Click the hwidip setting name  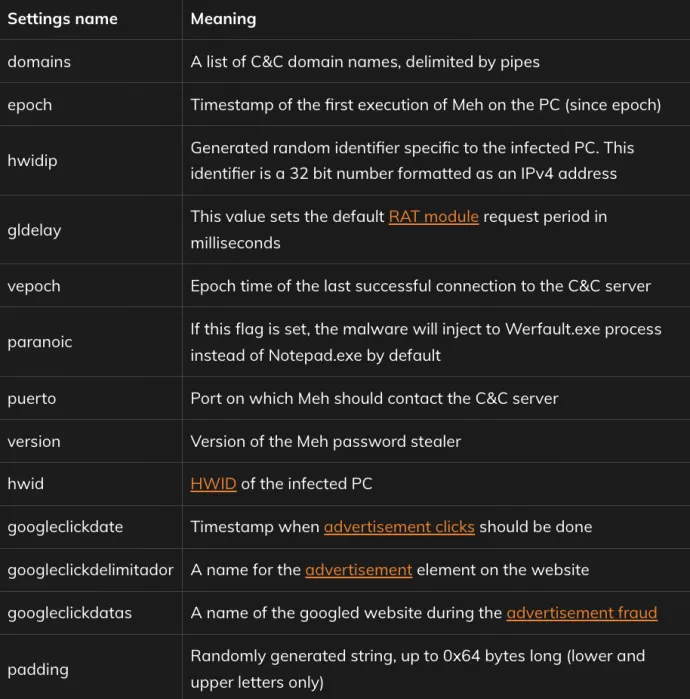[x=33, y=160]
